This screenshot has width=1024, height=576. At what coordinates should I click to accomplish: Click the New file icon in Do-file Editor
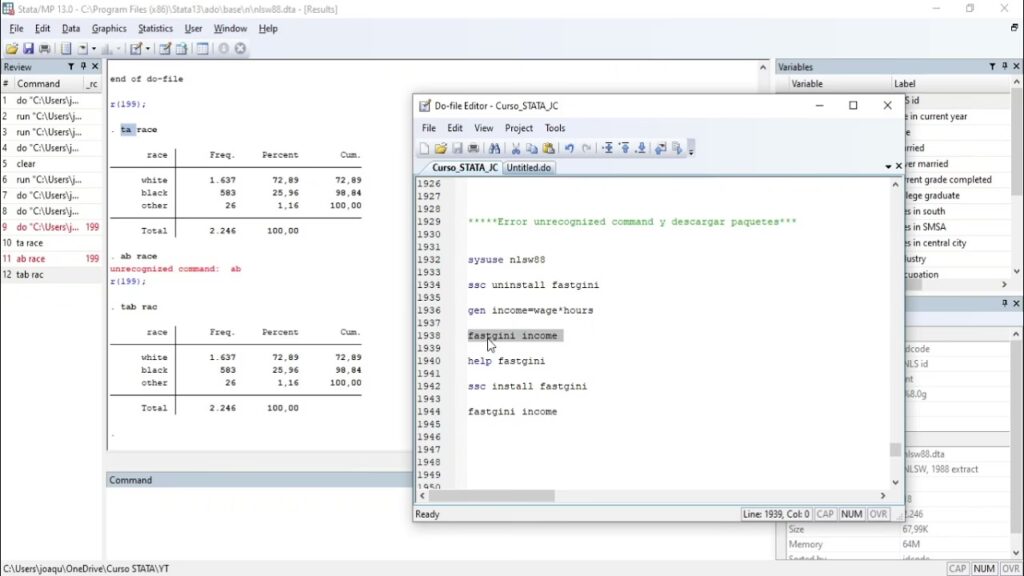coord(424,148)
